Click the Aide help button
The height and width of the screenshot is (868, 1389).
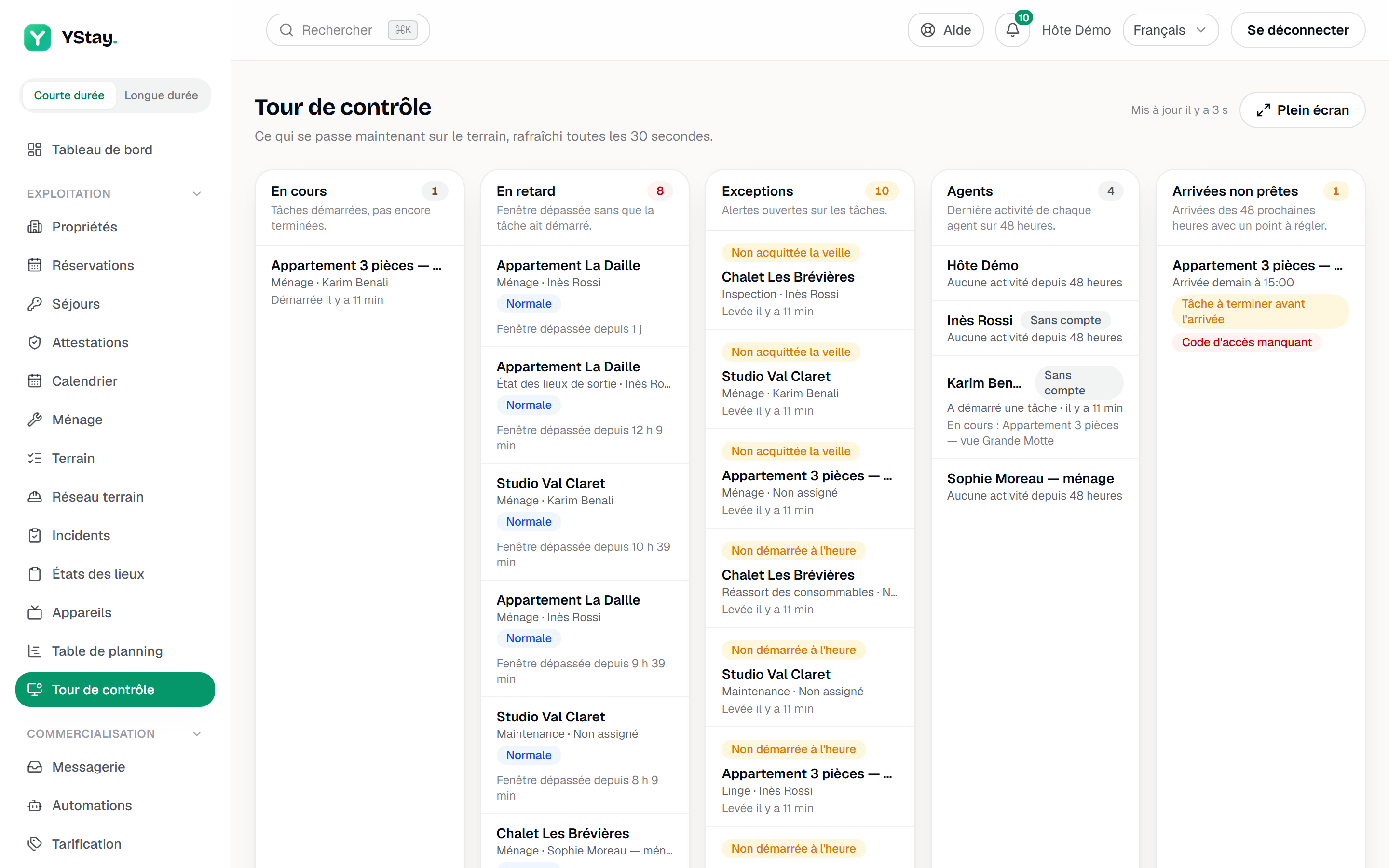click(945, 30)
